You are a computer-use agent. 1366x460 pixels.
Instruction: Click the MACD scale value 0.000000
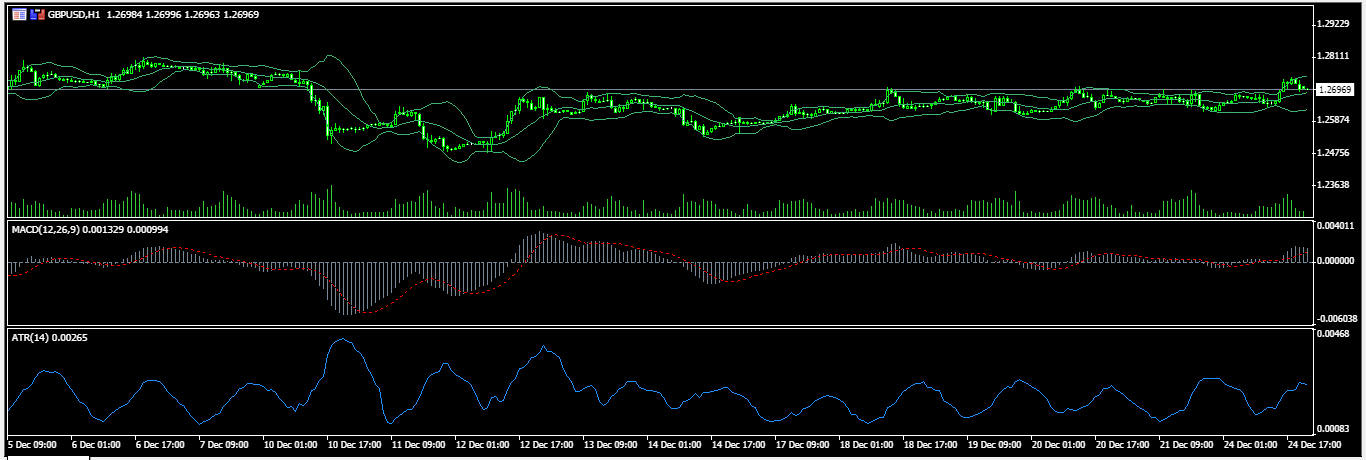click(1335, 260)
